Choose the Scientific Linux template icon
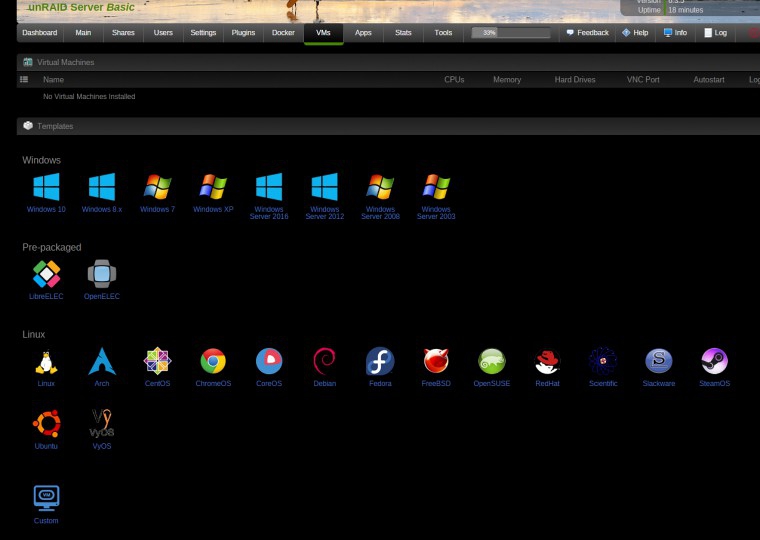This screenshot has height=540, width=760. click(x=603, y=361)
